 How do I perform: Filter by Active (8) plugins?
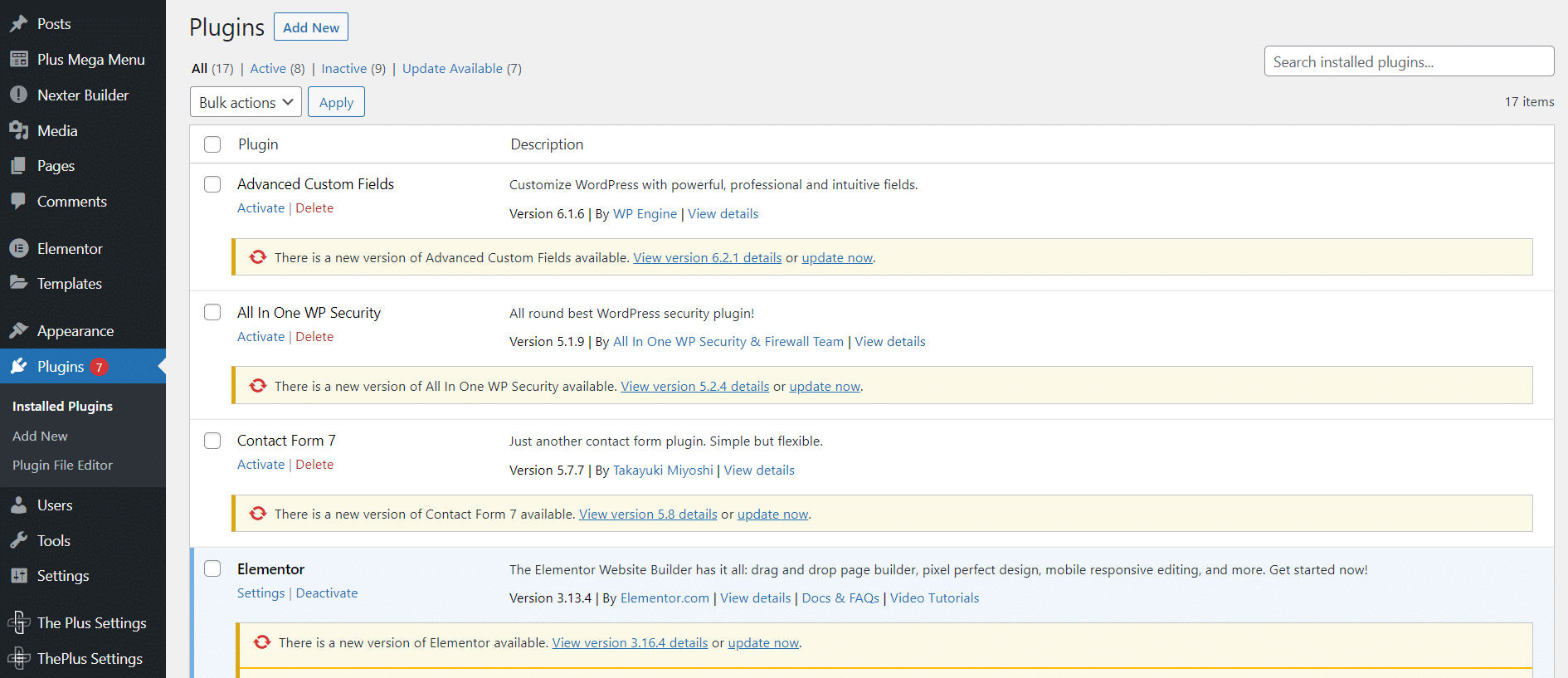[277, 69]
